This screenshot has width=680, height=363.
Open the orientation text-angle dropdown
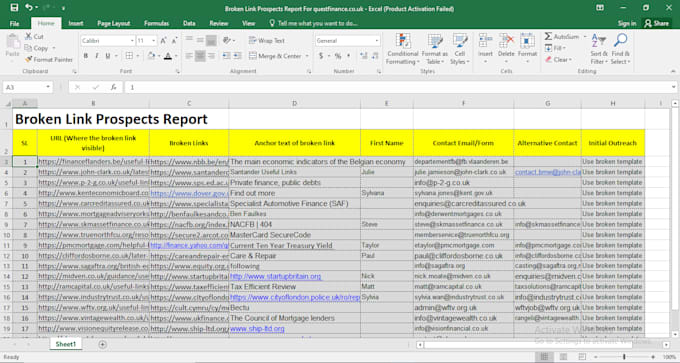point(229,40)
